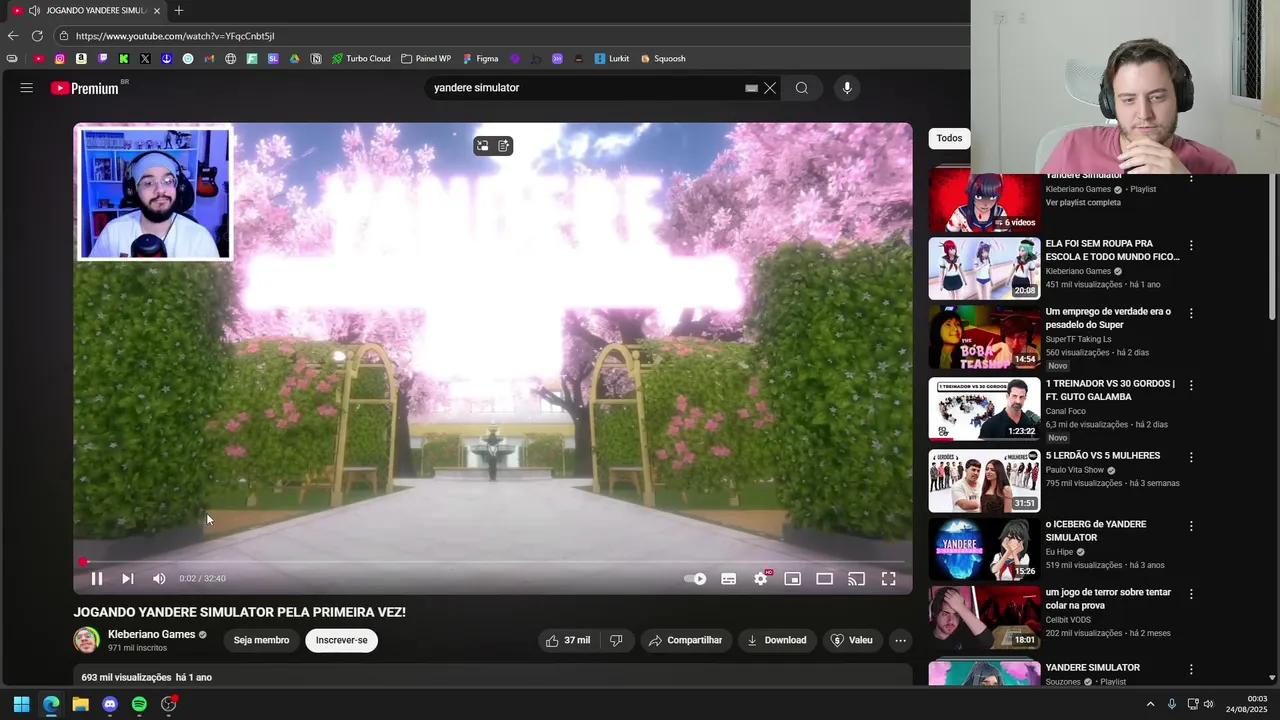Clear the search text with X

coord(770,88)
